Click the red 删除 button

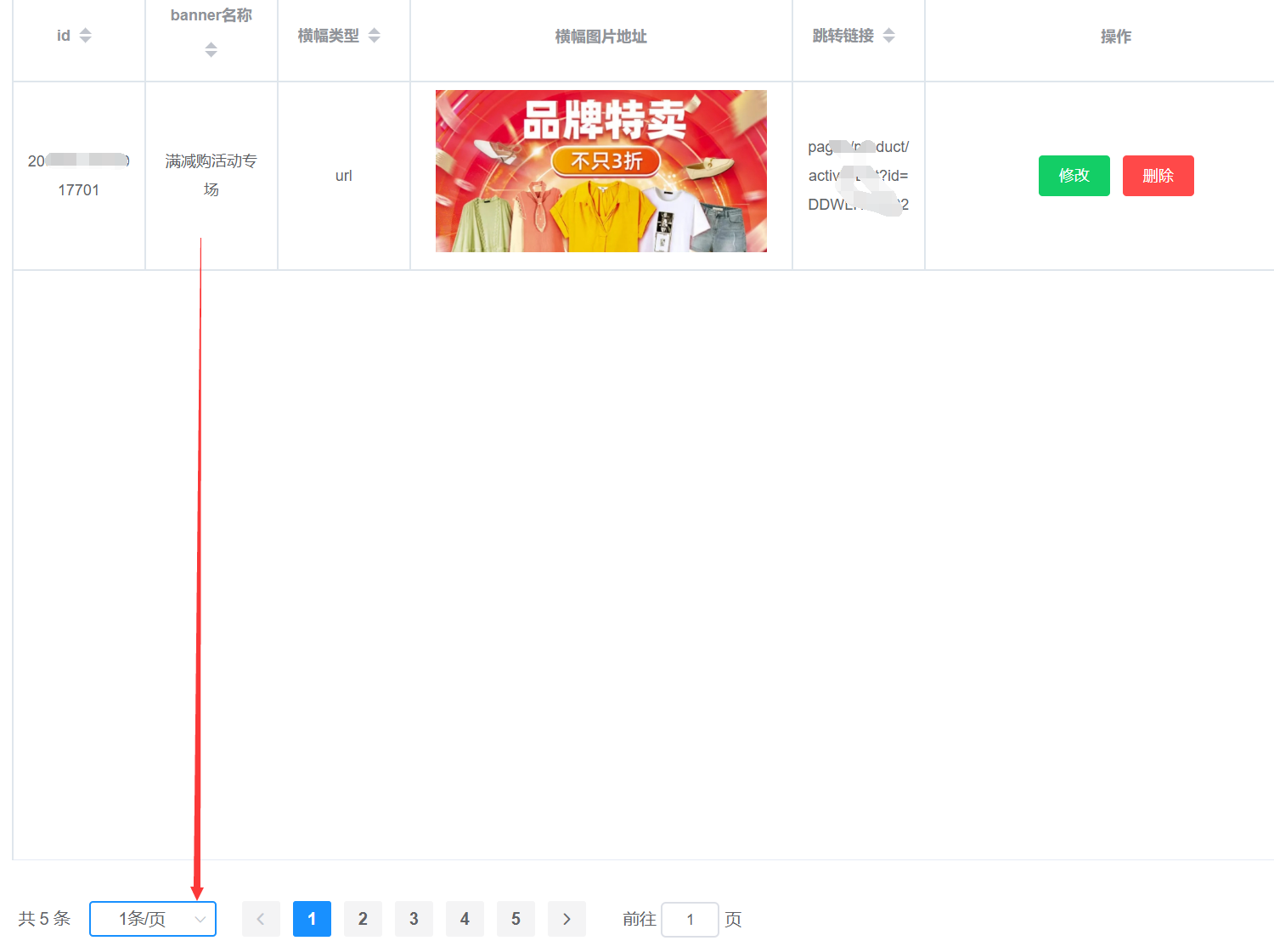pyautogui.click(x=1158, y=176)
